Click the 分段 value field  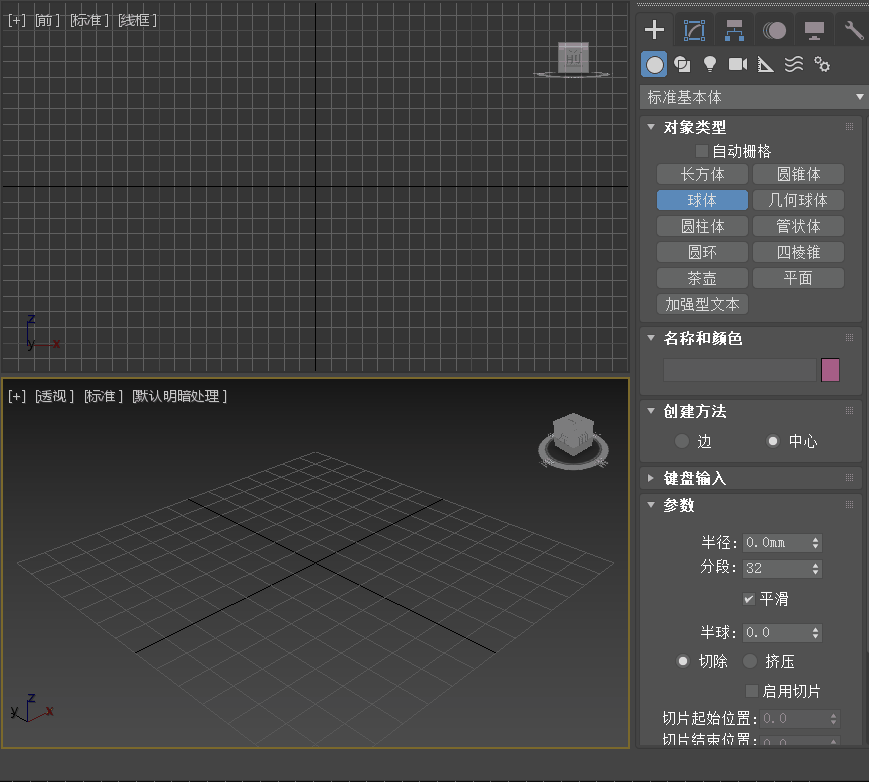(x=776, y=568)
